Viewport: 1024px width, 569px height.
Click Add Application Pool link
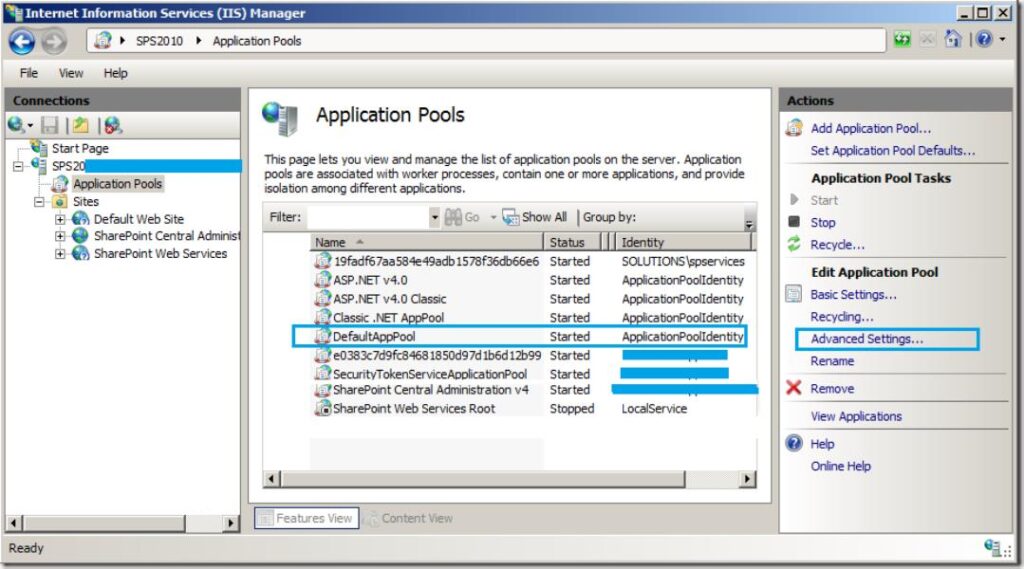[871, 128]
